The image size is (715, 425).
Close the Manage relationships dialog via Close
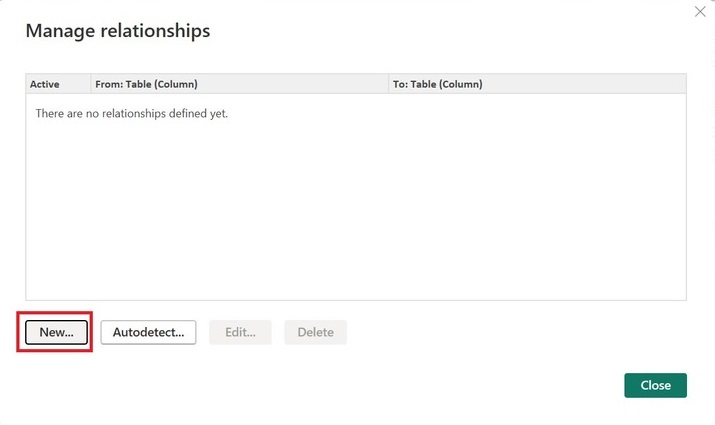tap(655, 385)
